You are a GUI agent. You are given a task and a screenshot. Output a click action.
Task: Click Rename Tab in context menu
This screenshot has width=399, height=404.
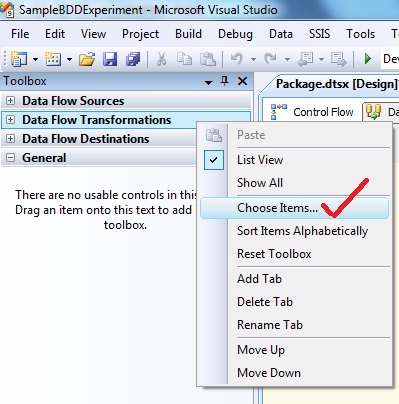click(x=295, y=325)
